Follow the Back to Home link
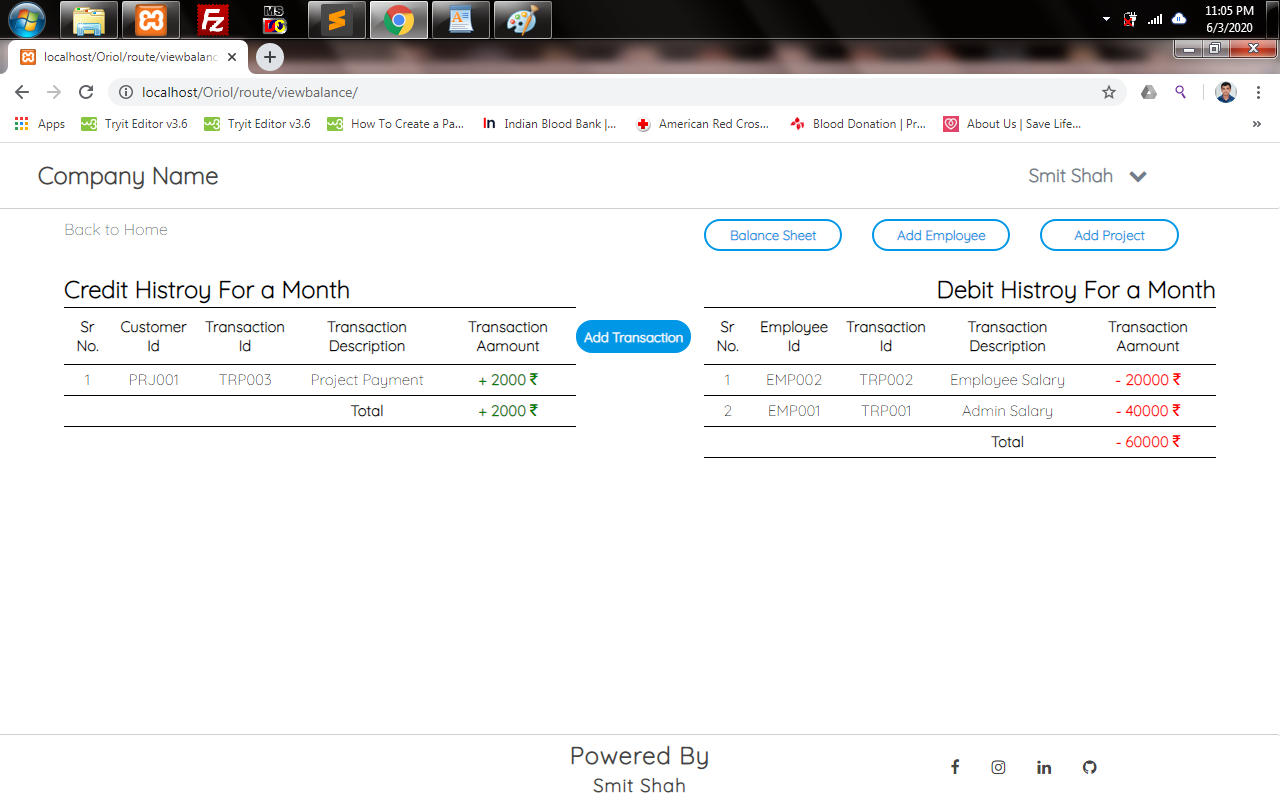This screenshot has width=1280, height=800. pyautogui.click(x=116, y=230)
